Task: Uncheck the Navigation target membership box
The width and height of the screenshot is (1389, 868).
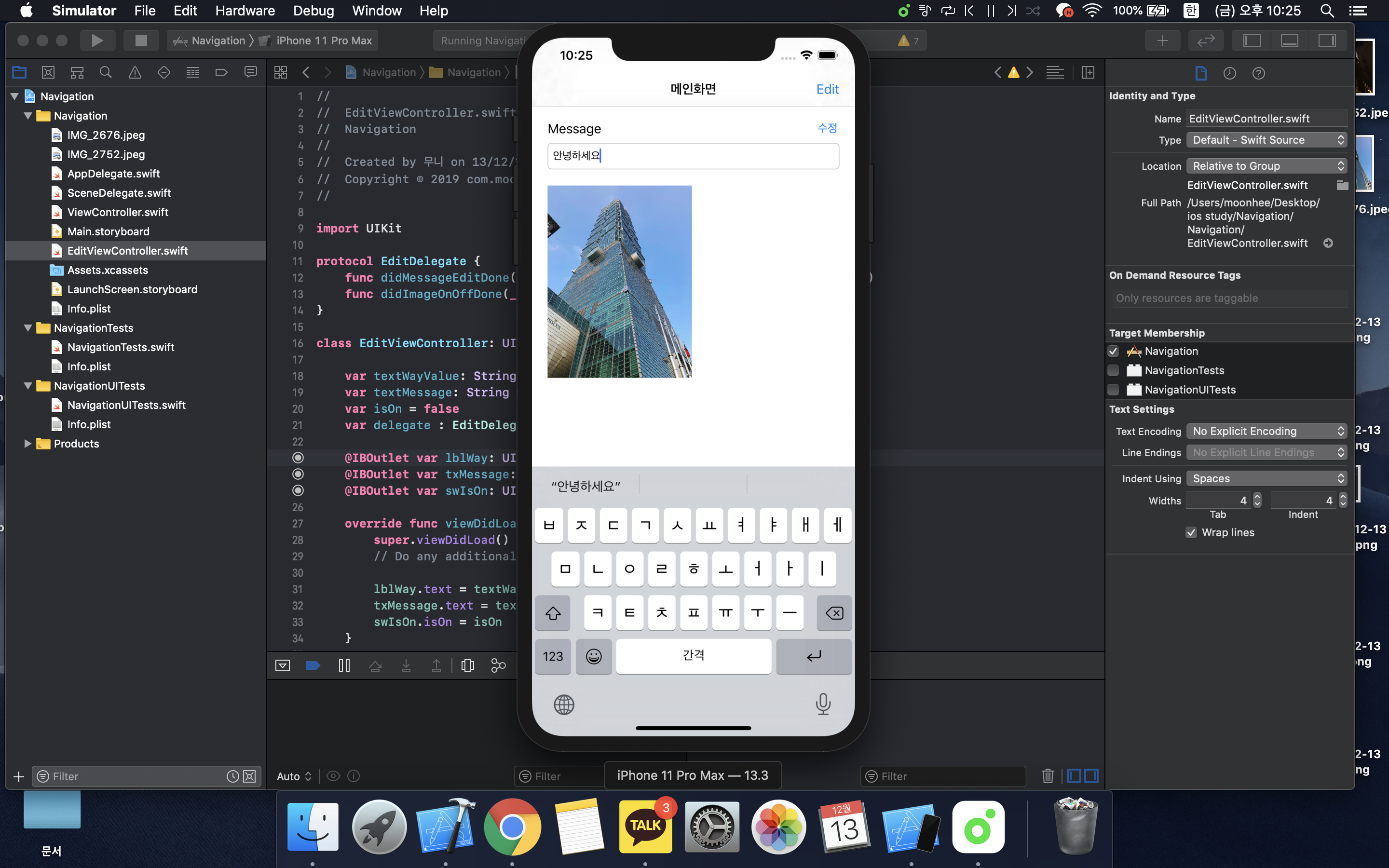Action: pyautogui.click(x=1114, y=351)
